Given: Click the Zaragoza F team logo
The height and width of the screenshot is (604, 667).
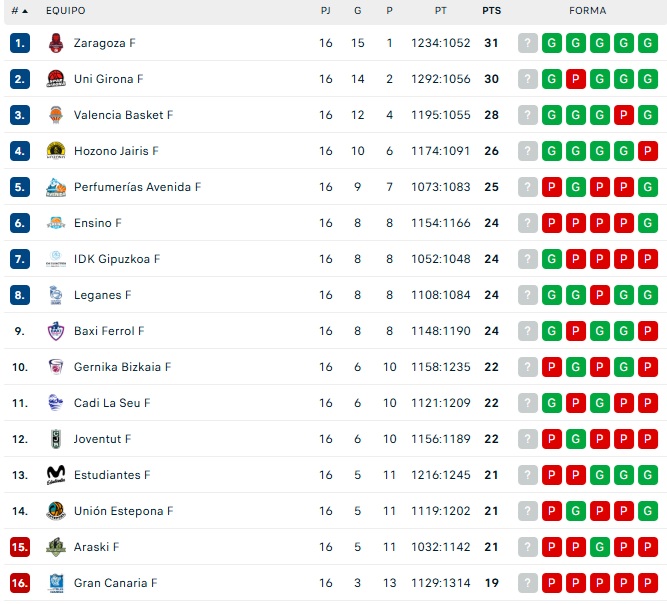Looking at the screenshot, I should [56, 43].
